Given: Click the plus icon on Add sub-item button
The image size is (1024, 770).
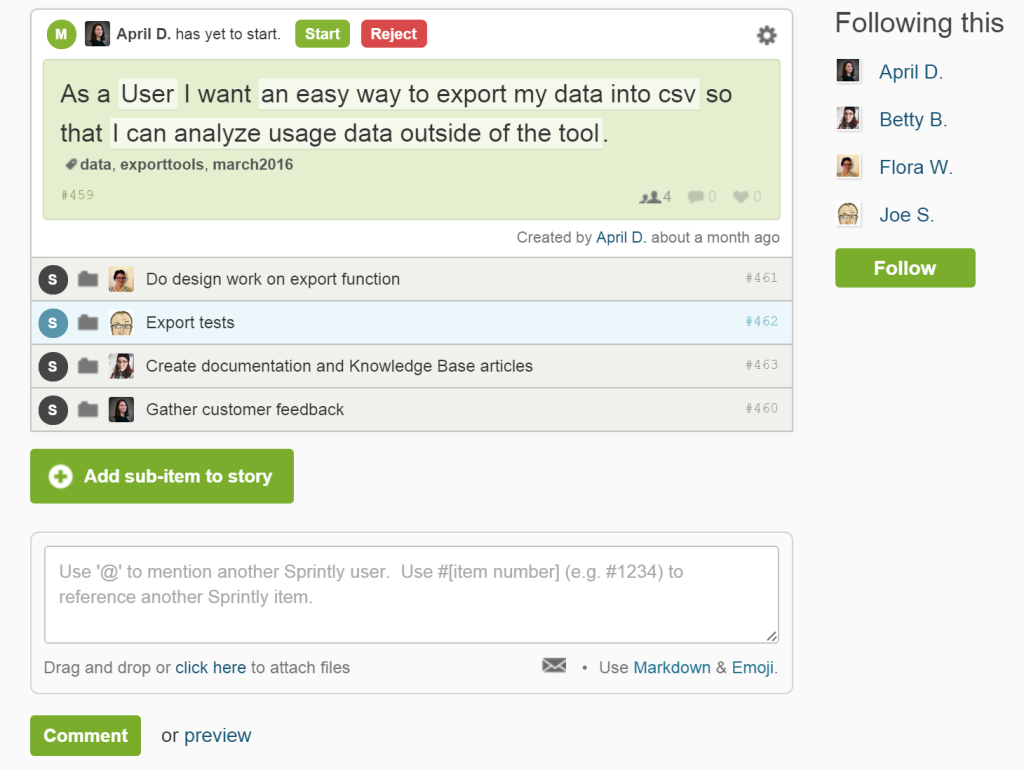Looking at the screenshot, I should click(x=58, y=476).
